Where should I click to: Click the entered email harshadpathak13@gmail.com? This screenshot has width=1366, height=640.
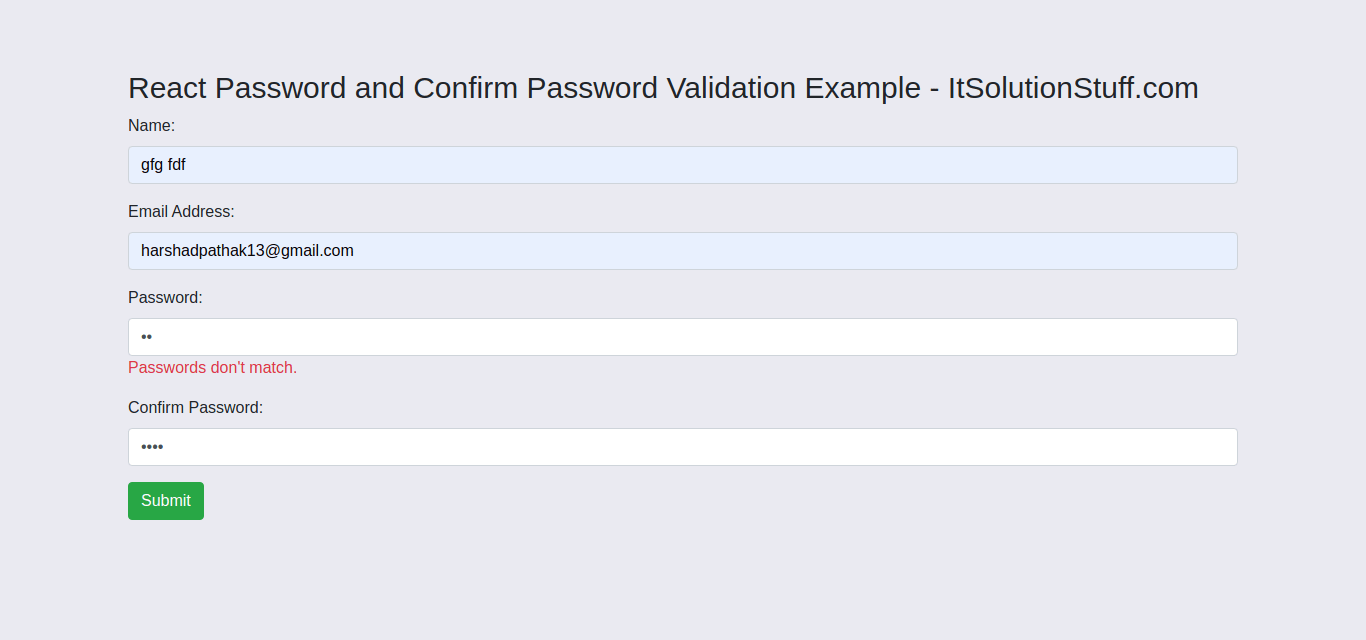pos(247,251)
